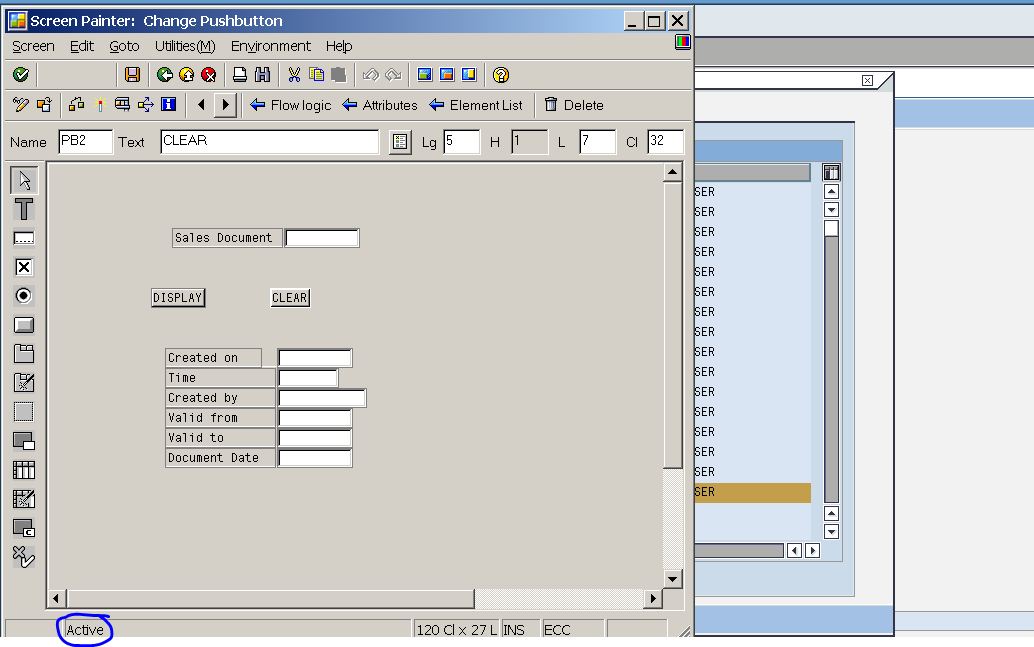
Task: Save the screen layout
Action: coord(133,74)
